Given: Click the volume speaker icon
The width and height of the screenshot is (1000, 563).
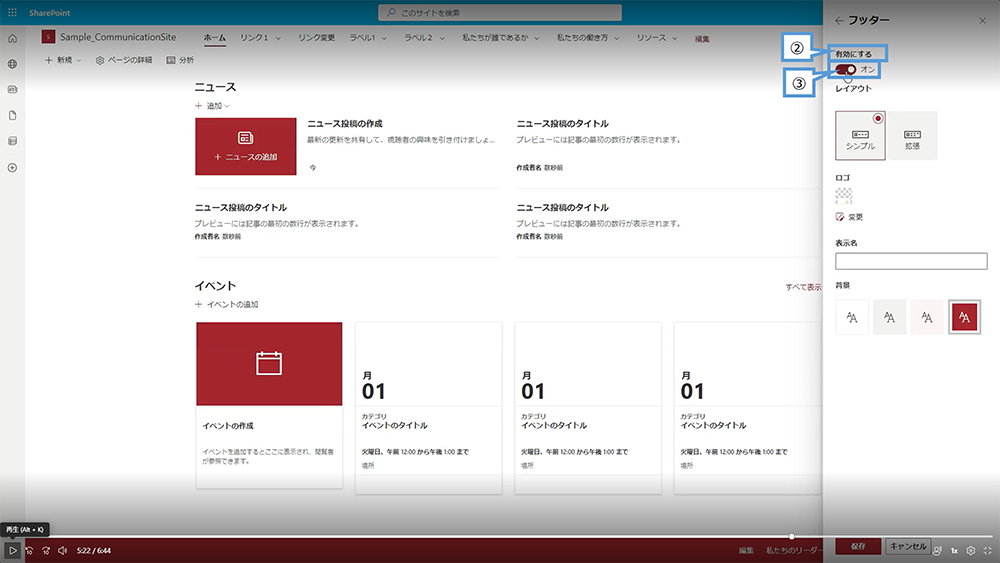Looking at the screenshot, I should (x=62, y=550).
